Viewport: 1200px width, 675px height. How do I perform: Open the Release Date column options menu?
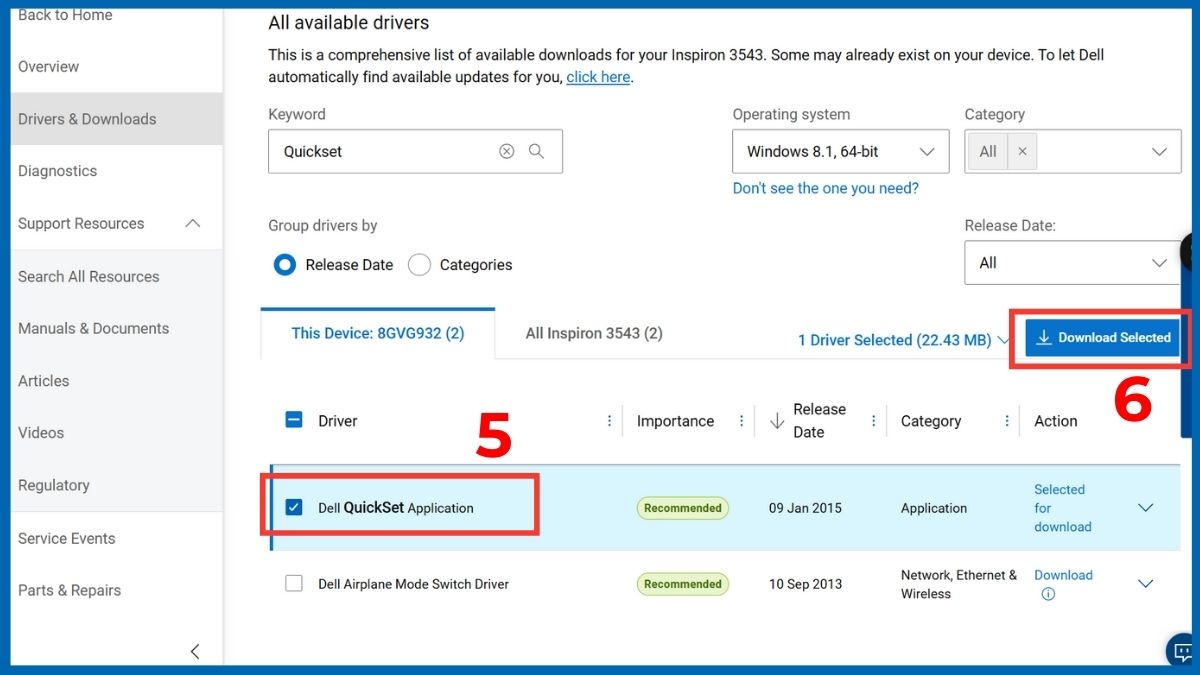[x=873, y=421]
